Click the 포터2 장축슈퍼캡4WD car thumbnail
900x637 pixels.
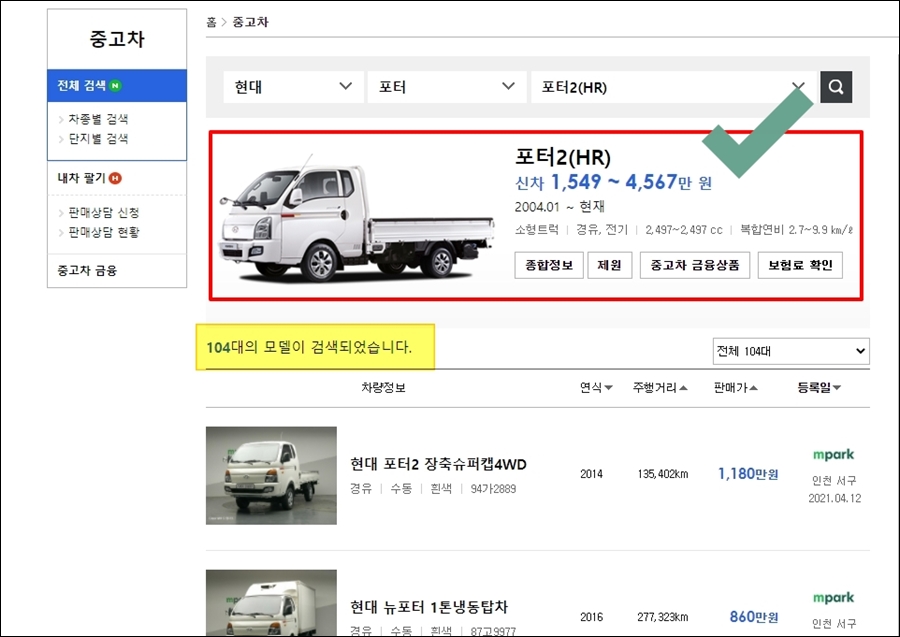click(271, 475)
